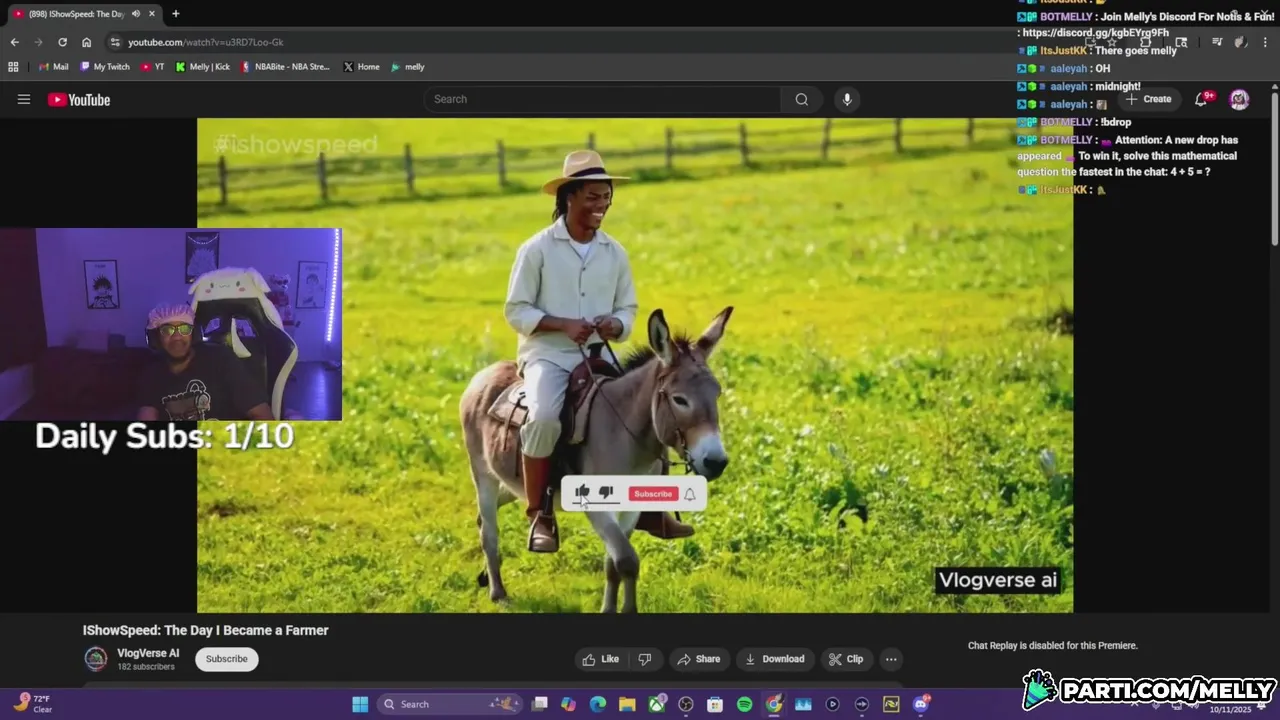The width and height of the screenshot is (1280, 720).
Task: Open VlogVerse AI channel name link
Action: [148, 653]
